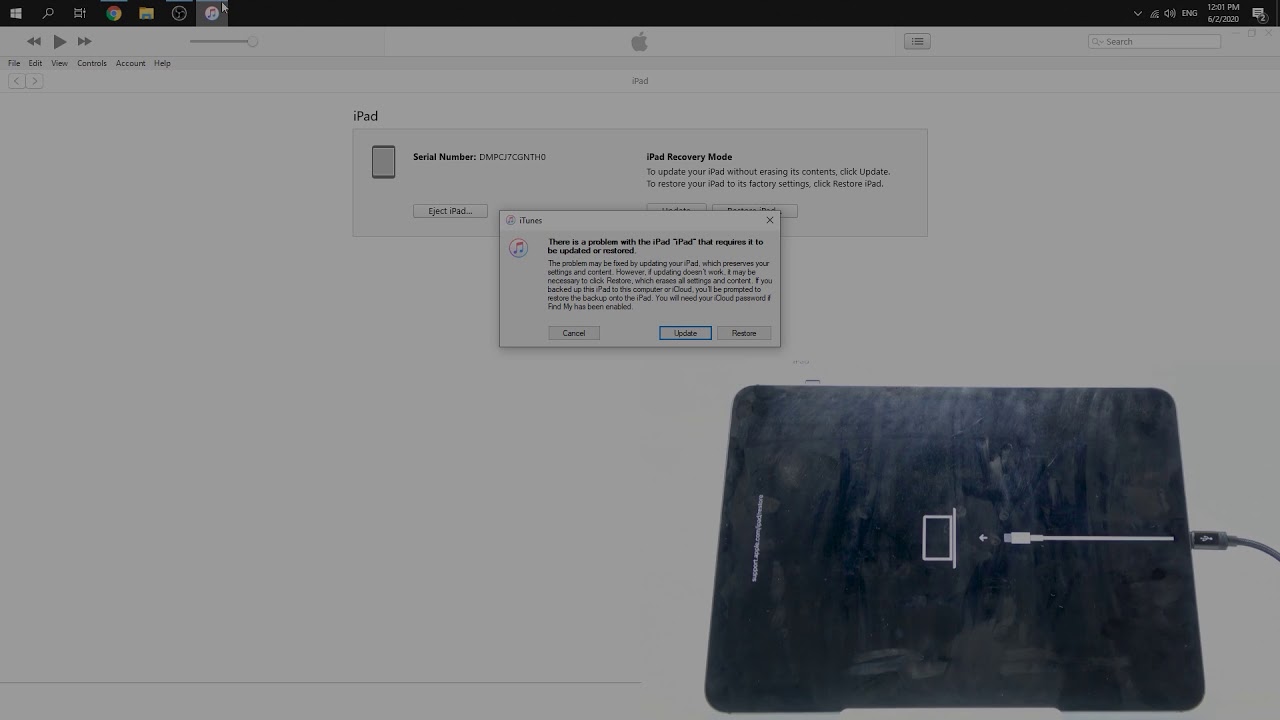The width and height of the screenshot is (1280, 720).
Task: Click the iPad heading text
Action: click(365, 116)
